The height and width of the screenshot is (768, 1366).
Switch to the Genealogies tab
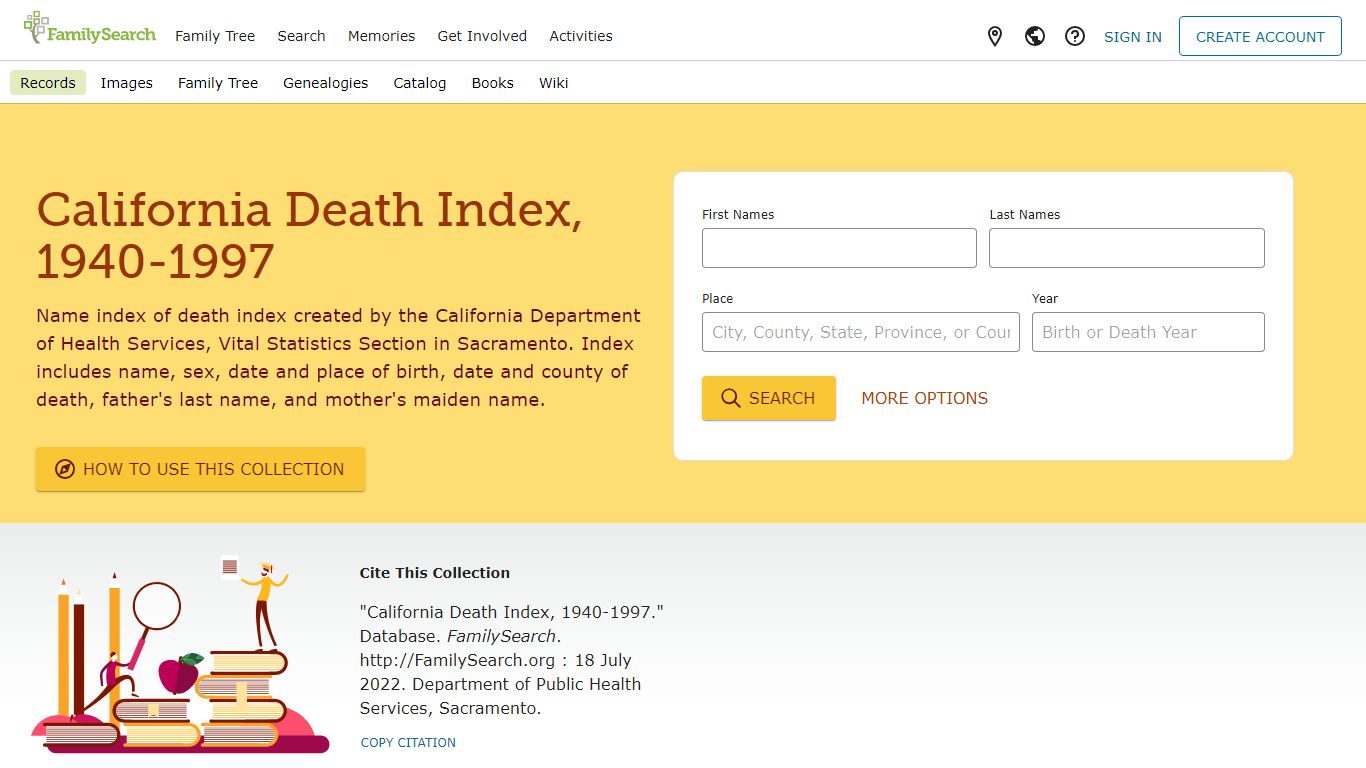326,83
